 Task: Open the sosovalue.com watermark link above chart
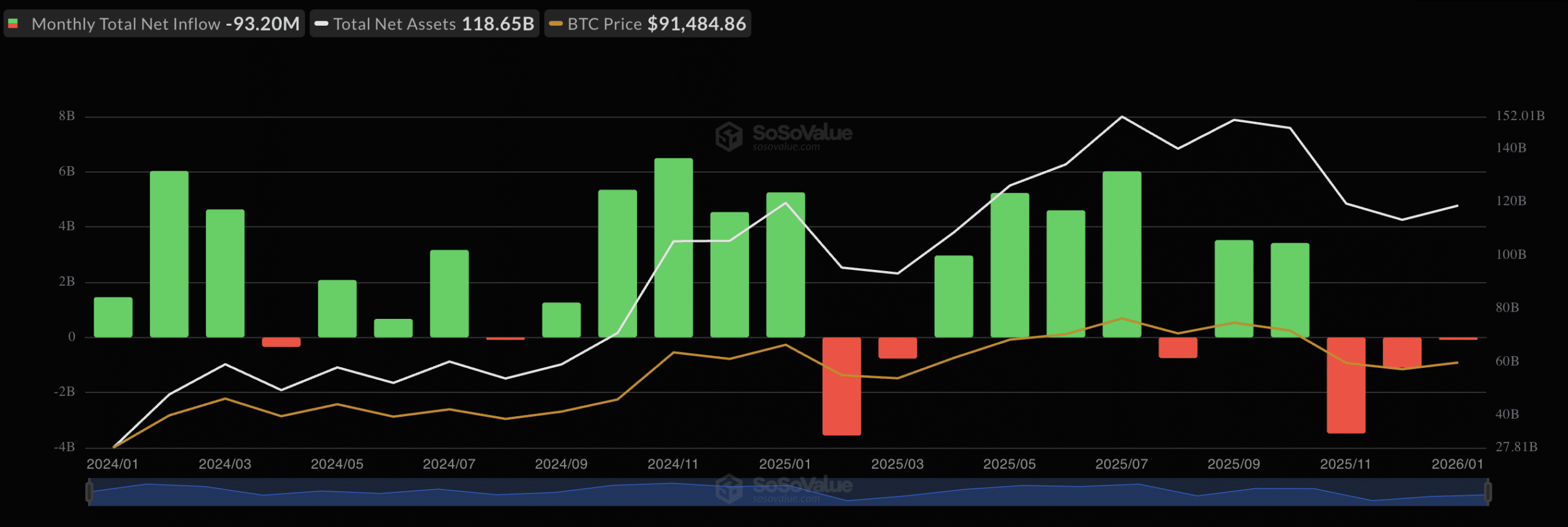point(786,147)
